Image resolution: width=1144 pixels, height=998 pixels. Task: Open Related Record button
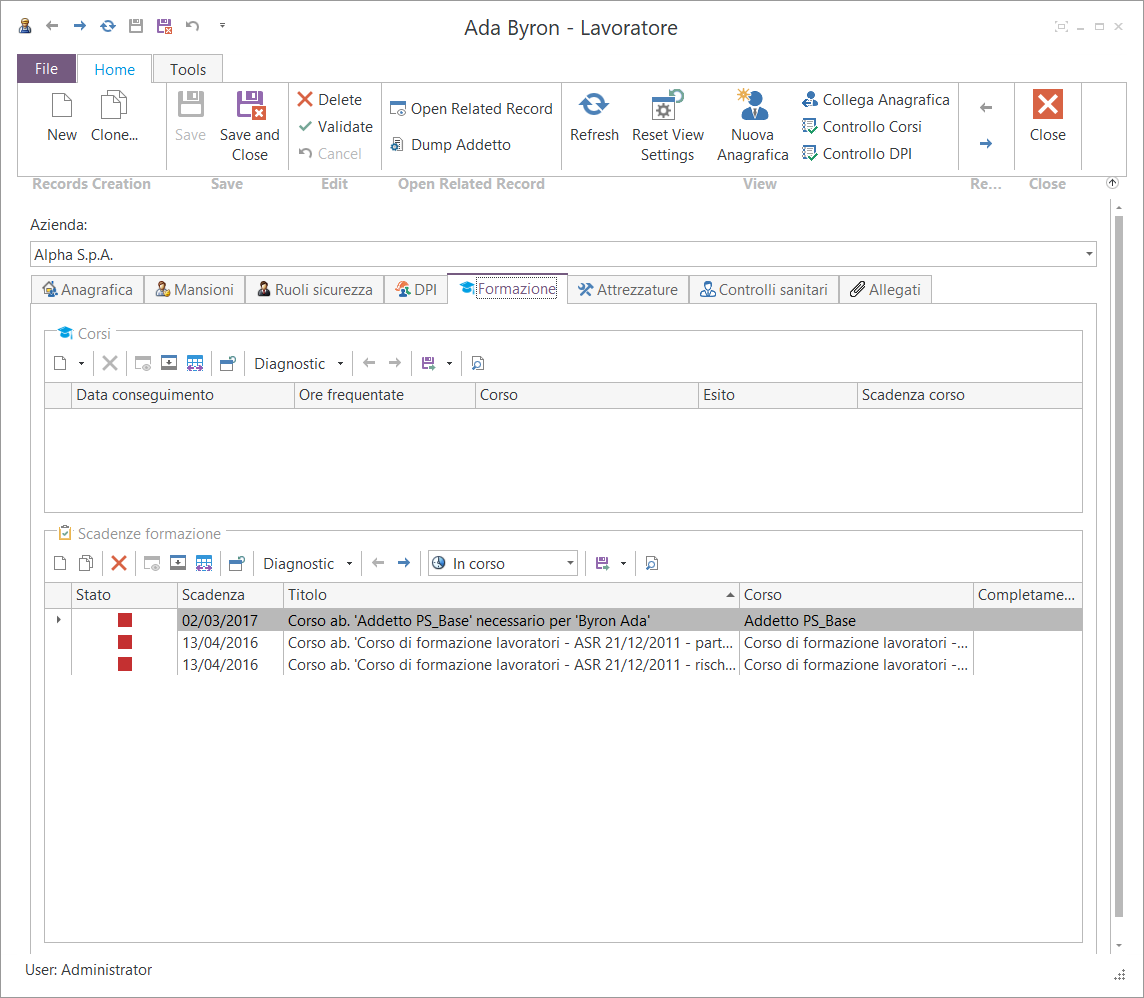coord(471,109)
